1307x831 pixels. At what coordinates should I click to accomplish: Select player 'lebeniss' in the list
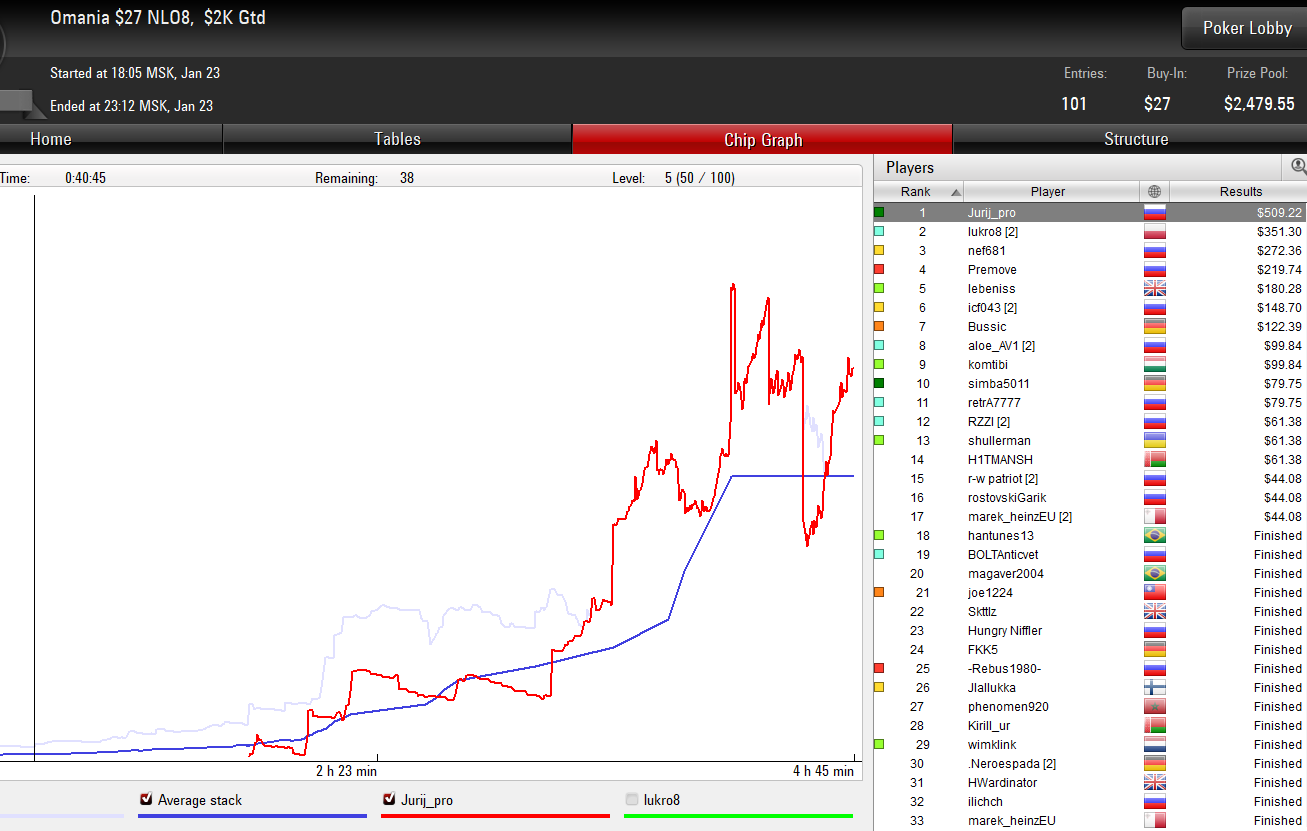coord(991,288)
